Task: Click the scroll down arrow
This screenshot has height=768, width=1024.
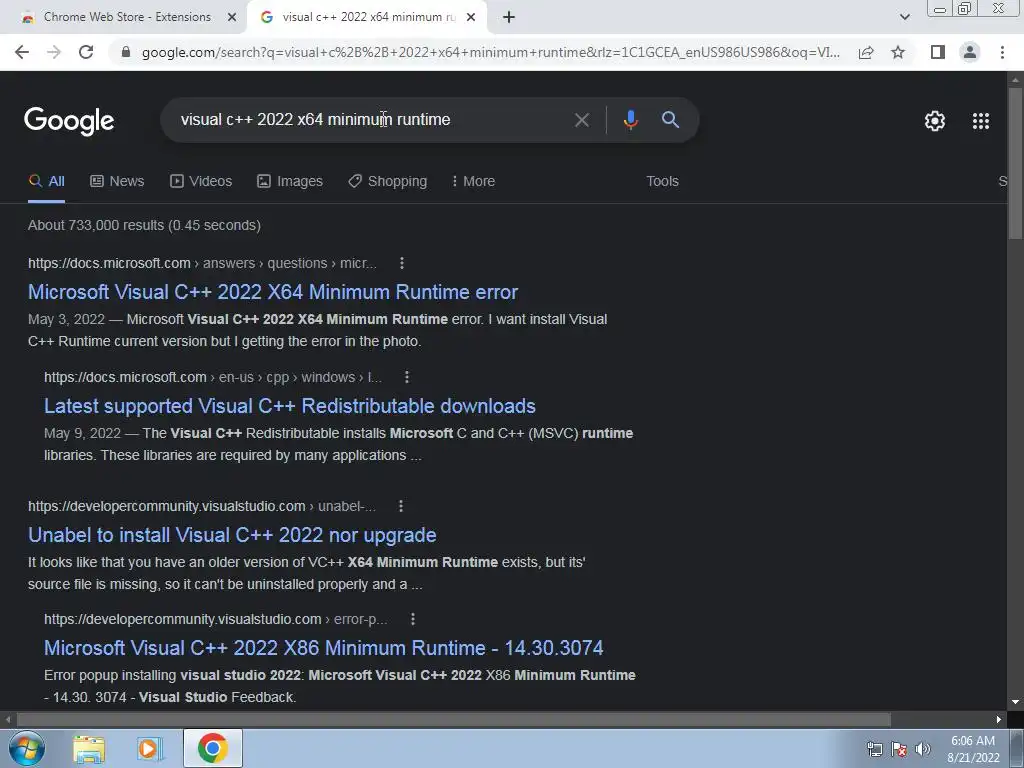Action: click(1015, 703)
